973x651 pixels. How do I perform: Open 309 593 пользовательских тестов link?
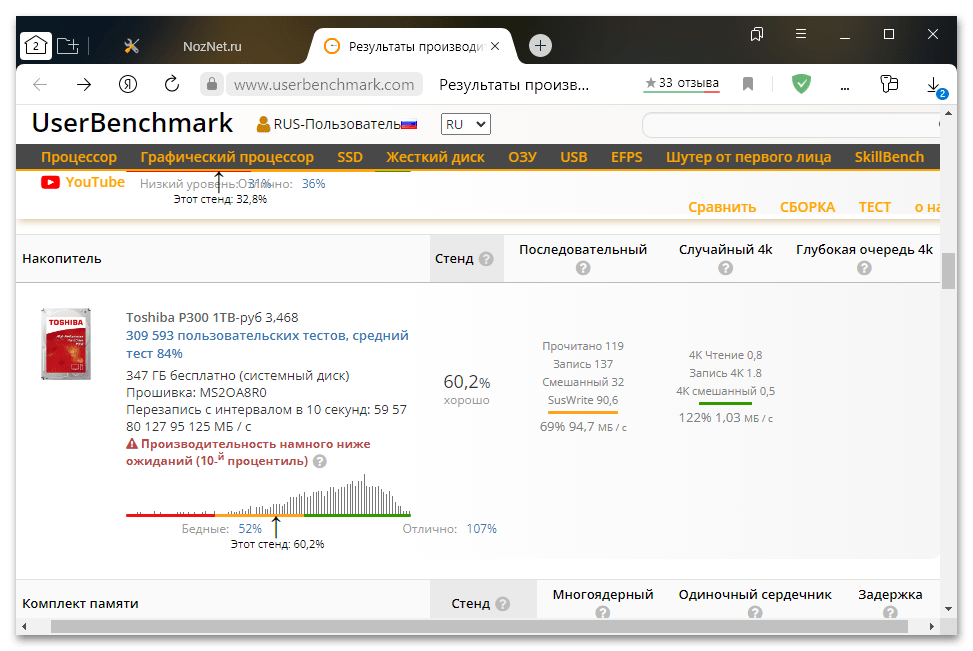tap(267, 344)
